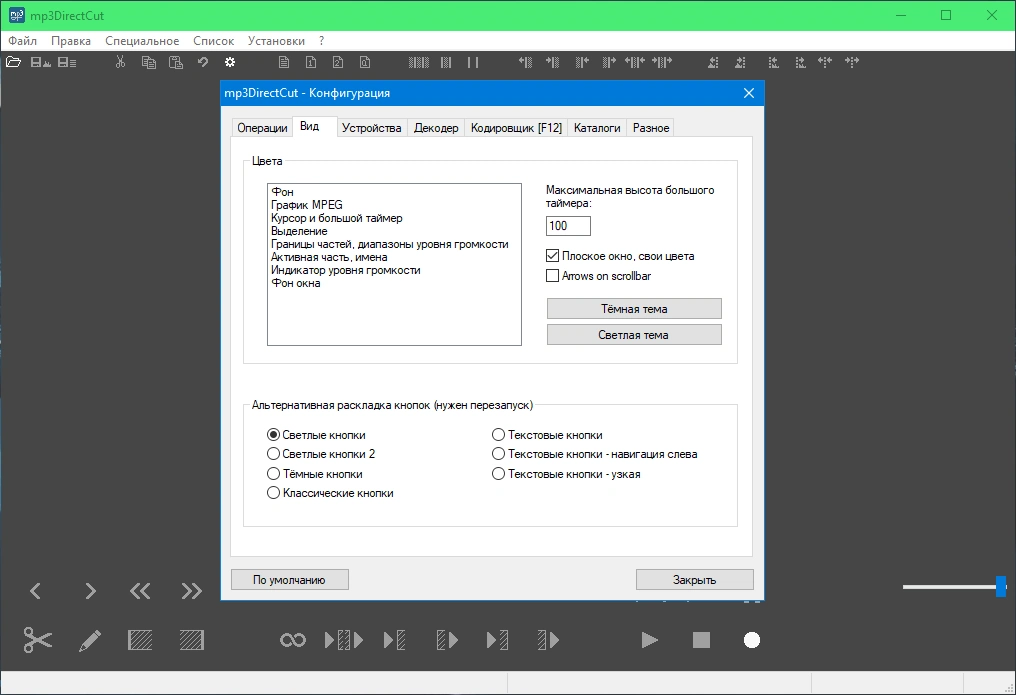Click the gear settings icon in toolbar
The image size is (1016, 695).
point(230,62)
